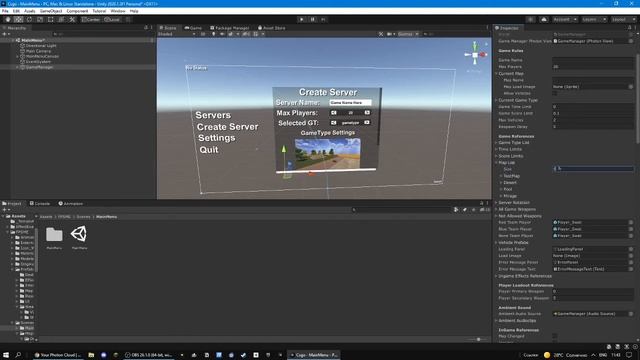Open Windows Start menu
Viewport: 640px width, 360px height.
point(6,355)
